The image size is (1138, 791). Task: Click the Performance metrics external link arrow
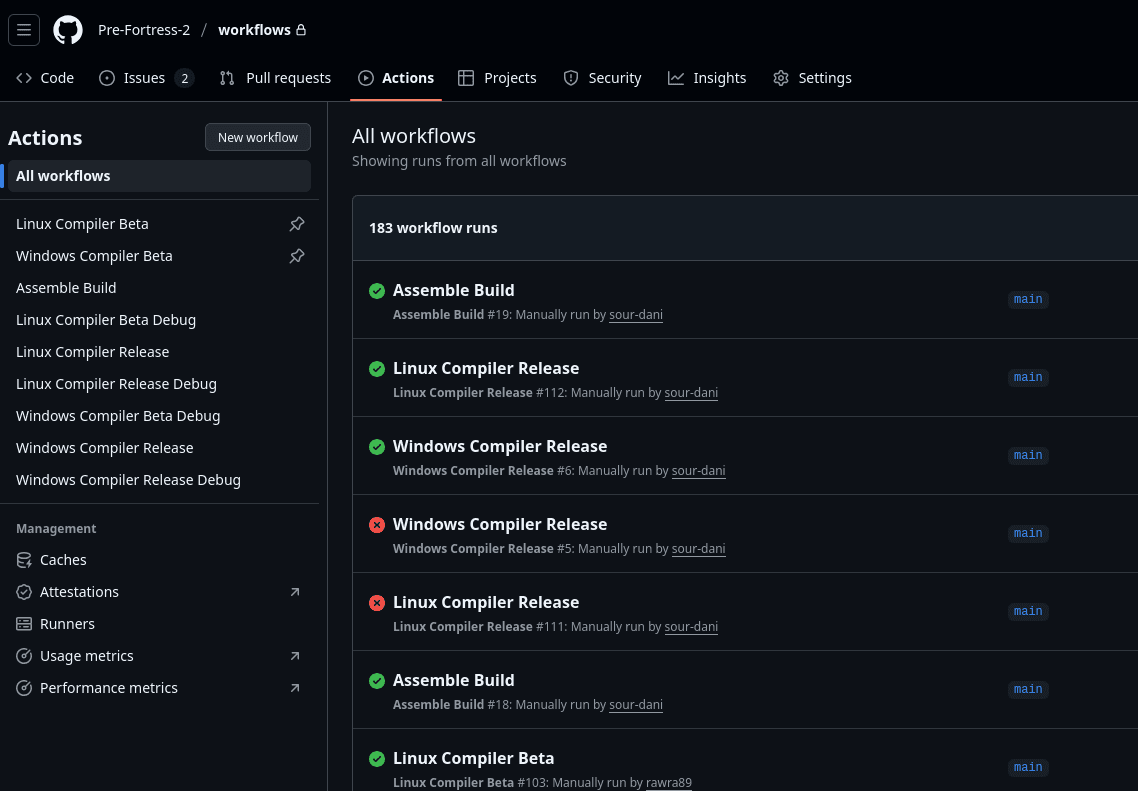(x=295, y=688)
